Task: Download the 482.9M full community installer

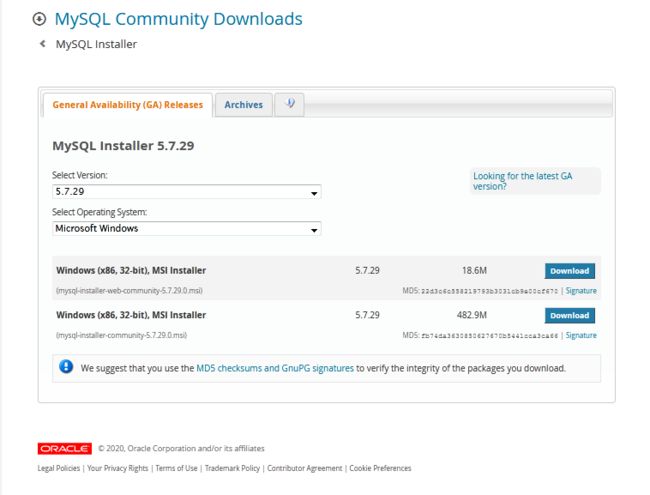Action: tap(570, 315)
